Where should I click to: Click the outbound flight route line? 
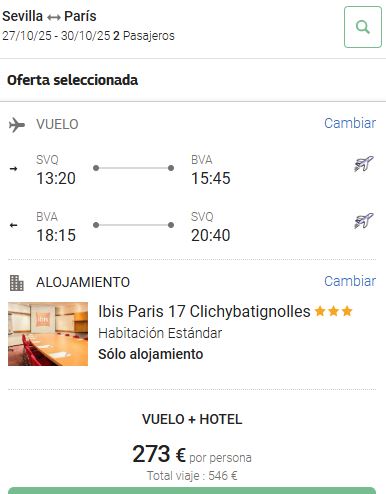(133, 168)
